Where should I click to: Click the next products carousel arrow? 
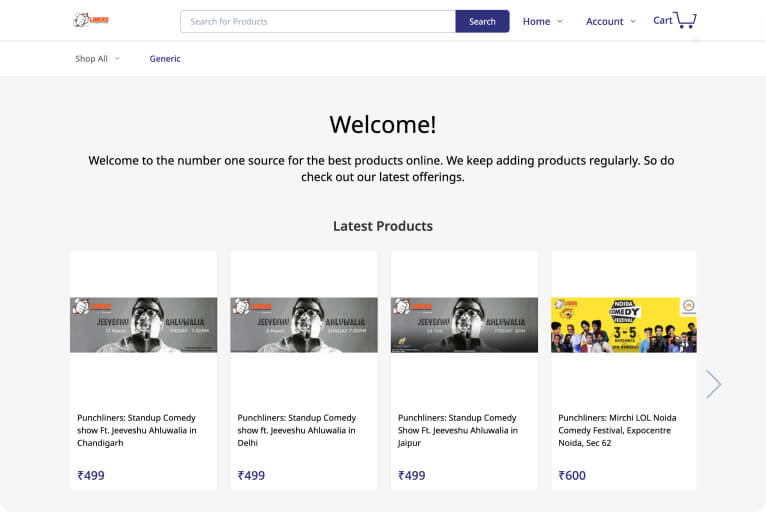point(713,384)
